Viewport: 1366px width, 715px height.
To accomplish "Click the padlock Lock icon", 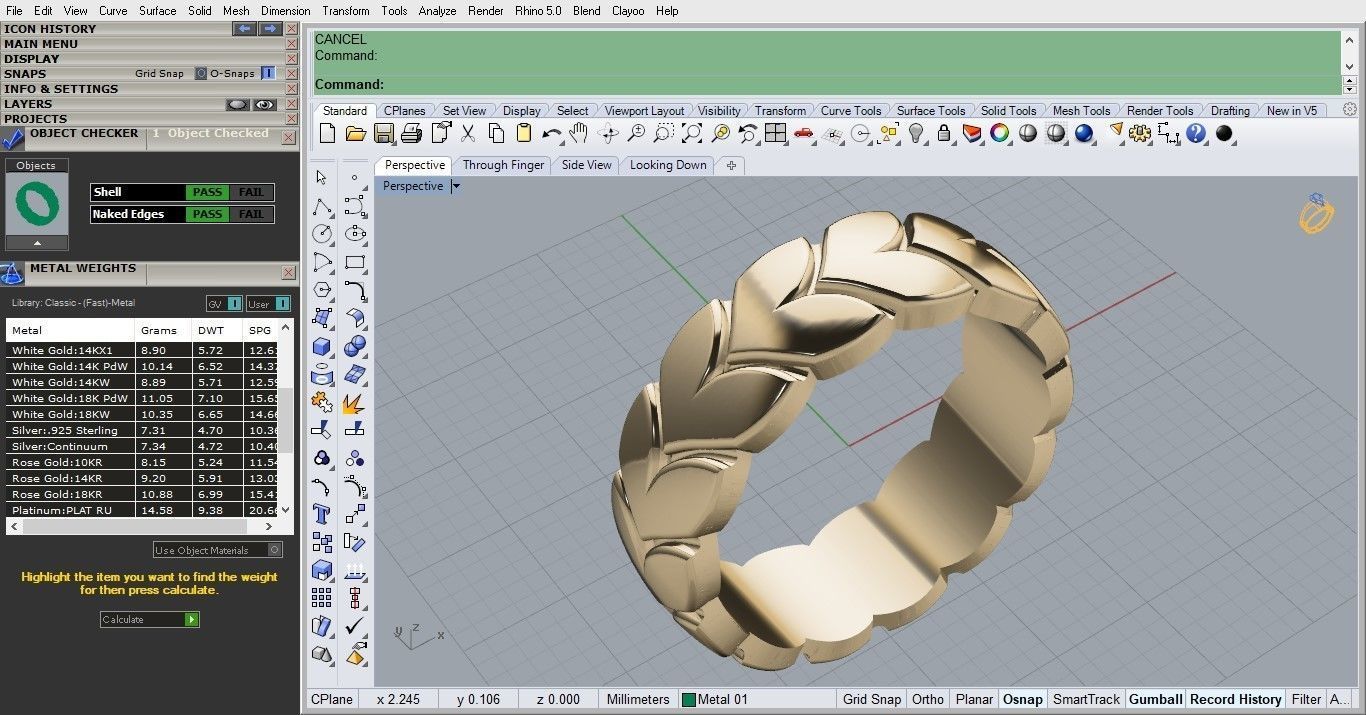I will 943,133.
